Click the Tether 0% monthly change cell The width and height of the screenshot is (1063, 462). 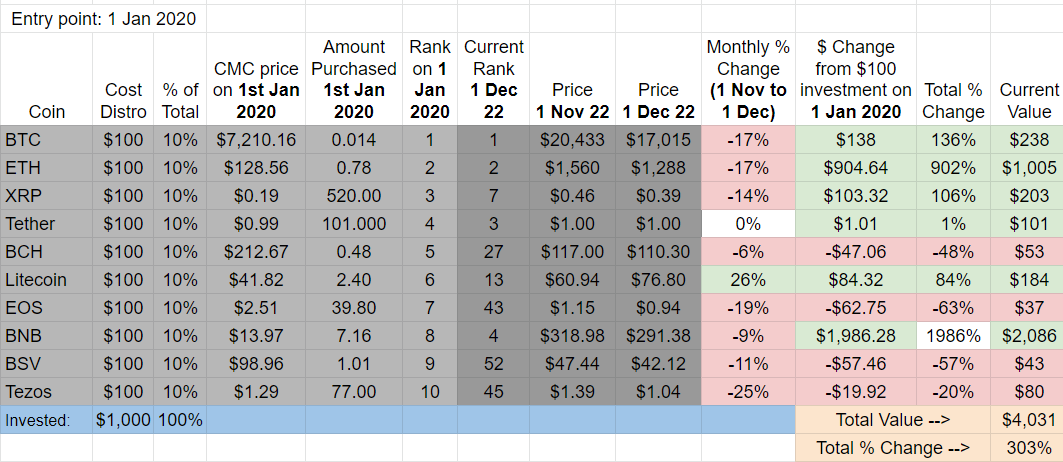(x=748, y=223)
